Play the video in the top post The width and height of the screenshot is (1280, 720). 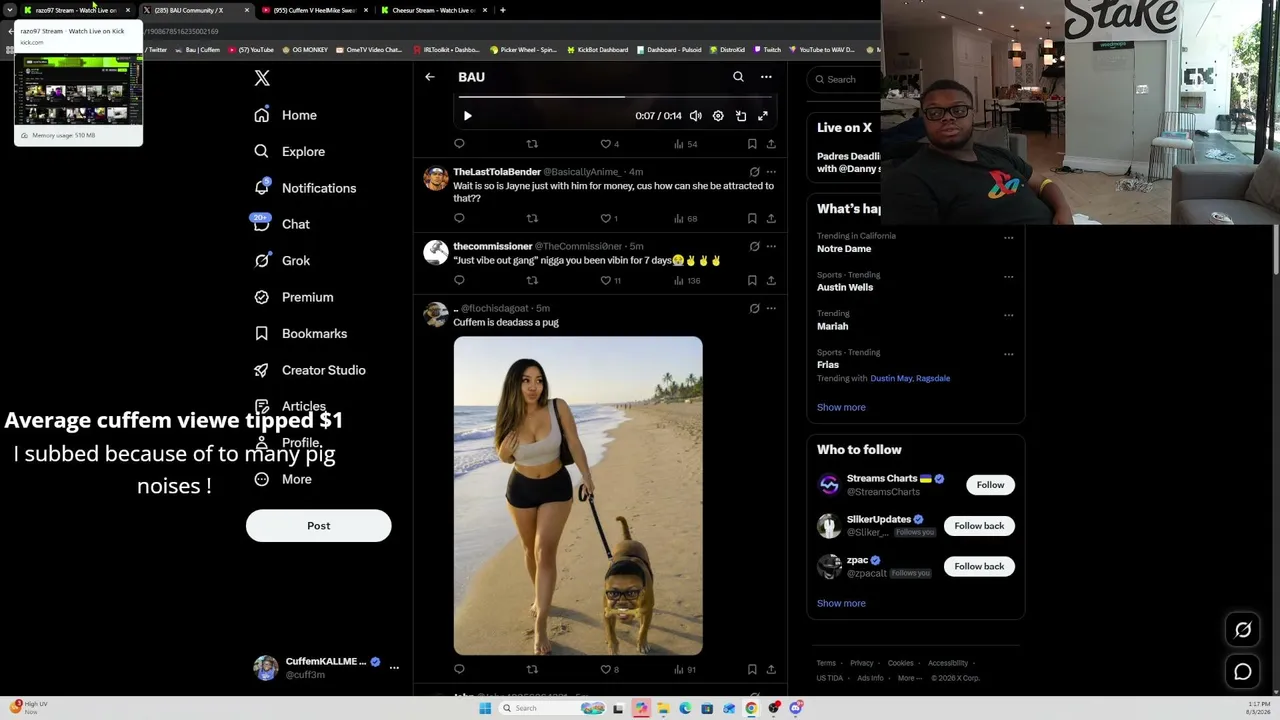click(x=468, y=116)
